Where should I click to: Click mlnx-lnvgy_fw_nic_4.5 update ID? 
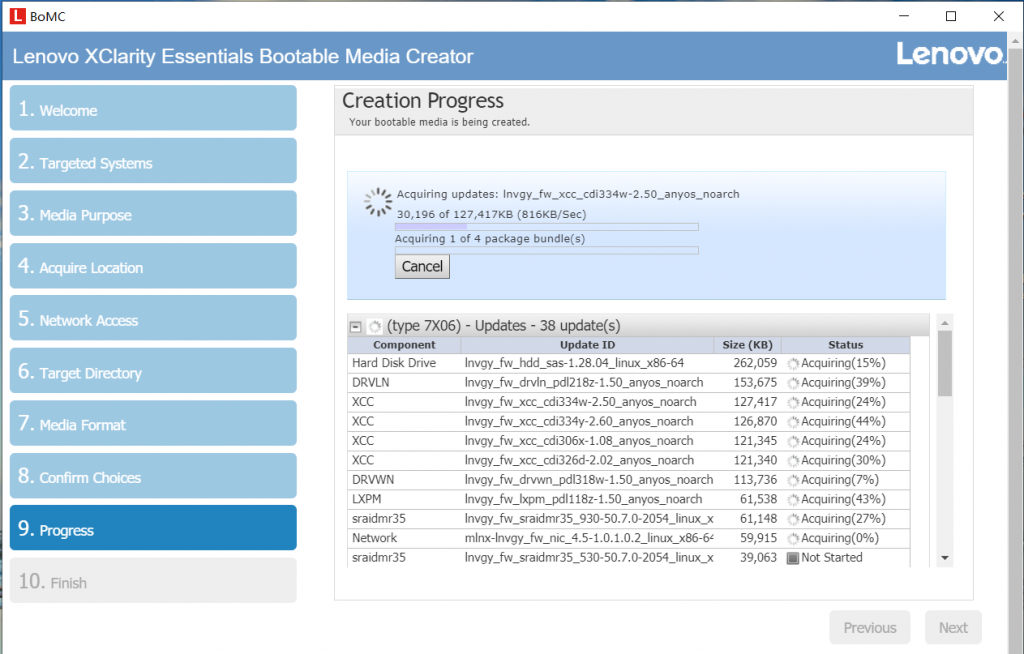pyautogui.click(x=588, y=538)
